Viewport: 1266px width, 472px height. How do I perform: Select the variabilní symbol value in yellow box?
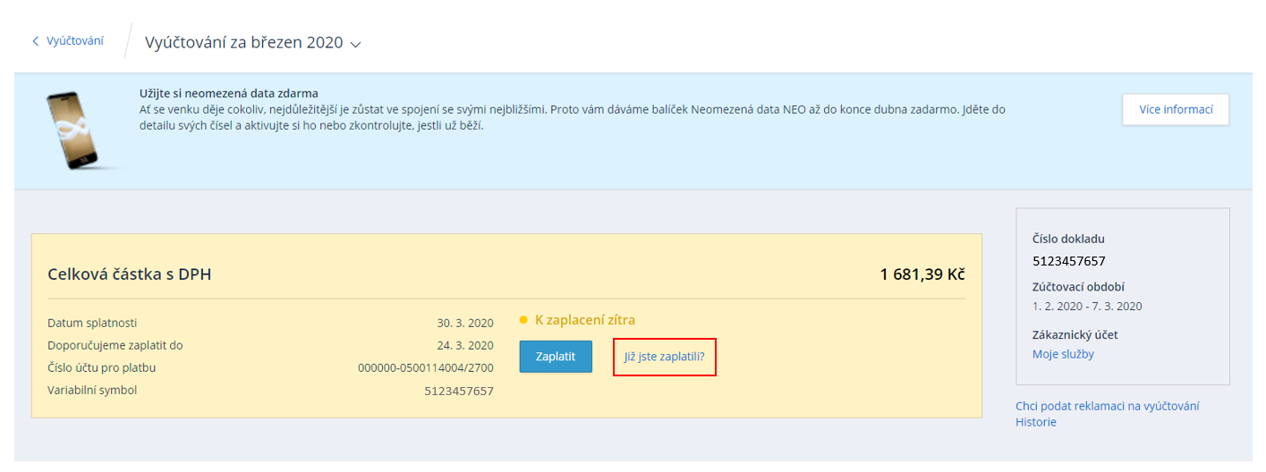coord(458,391)
